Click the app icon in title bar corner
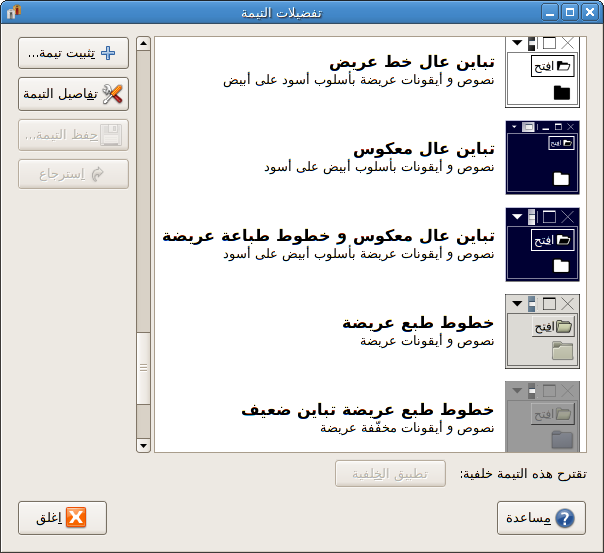This screenshot has width=604, height=553. click(12, 12)
